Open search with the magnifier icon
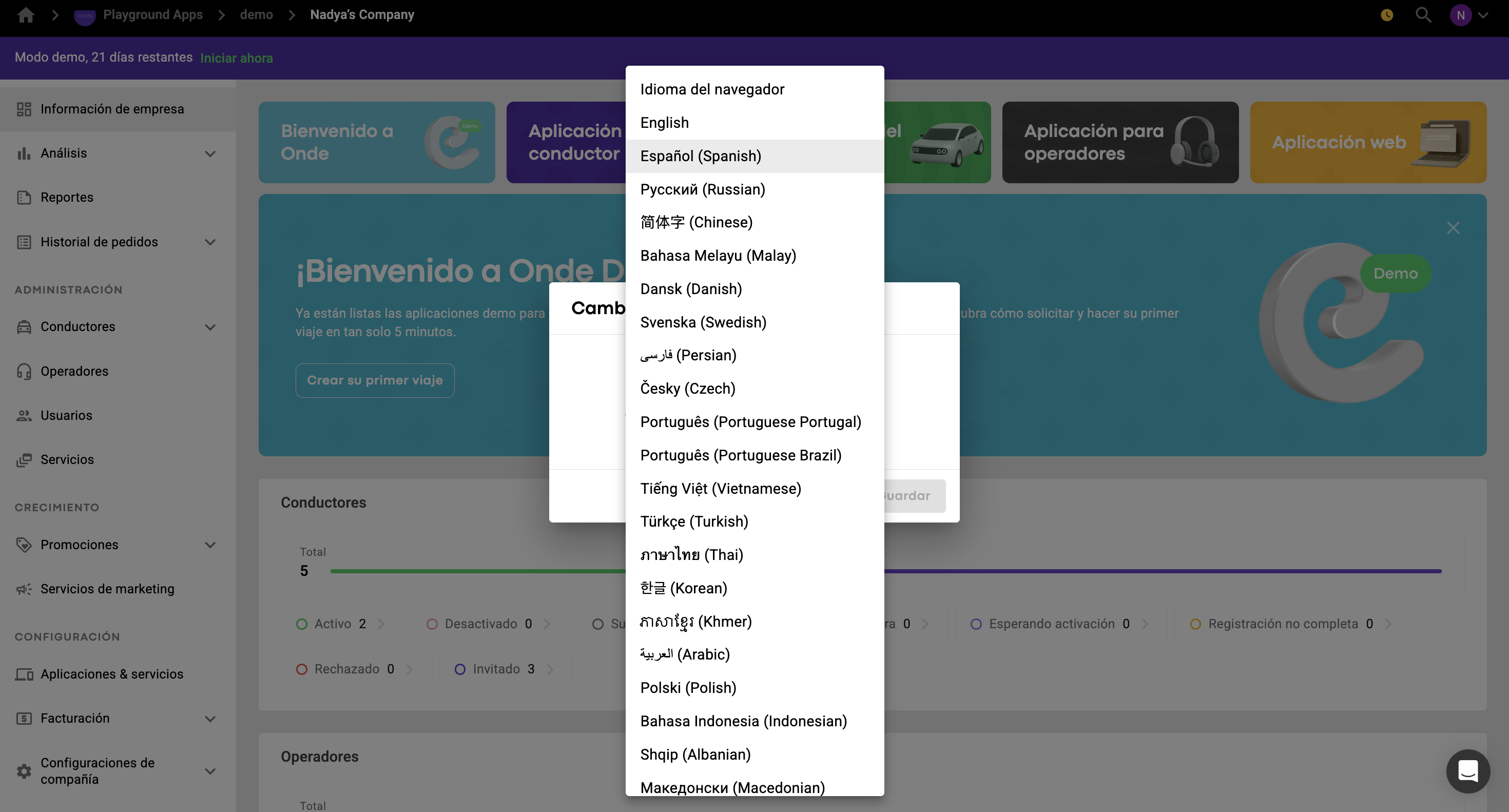The image size is (1509, 812). [x=1423, y=15]
